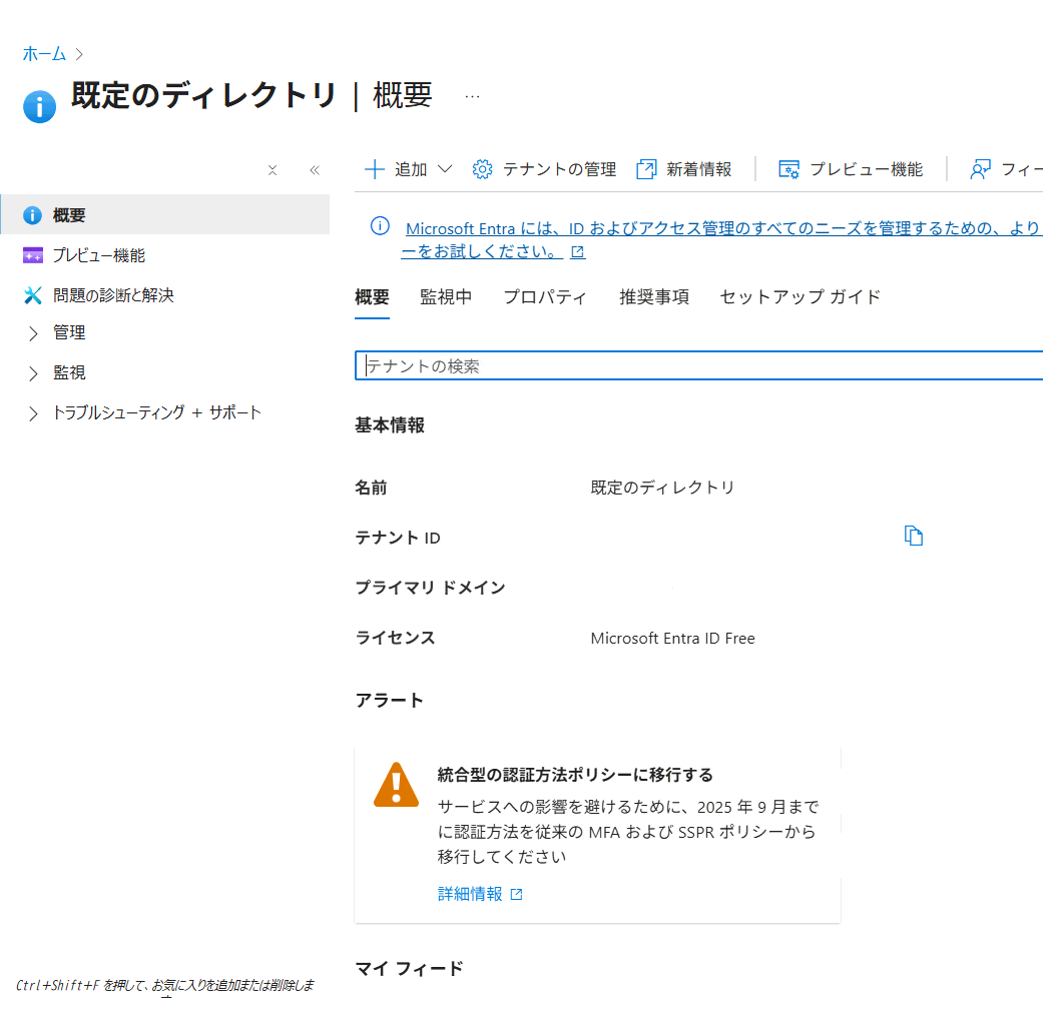The height and width of the screenshot is (1030, 1043).
Task: Expand the 管理 section in sidebar
Action: pos(33,333)
